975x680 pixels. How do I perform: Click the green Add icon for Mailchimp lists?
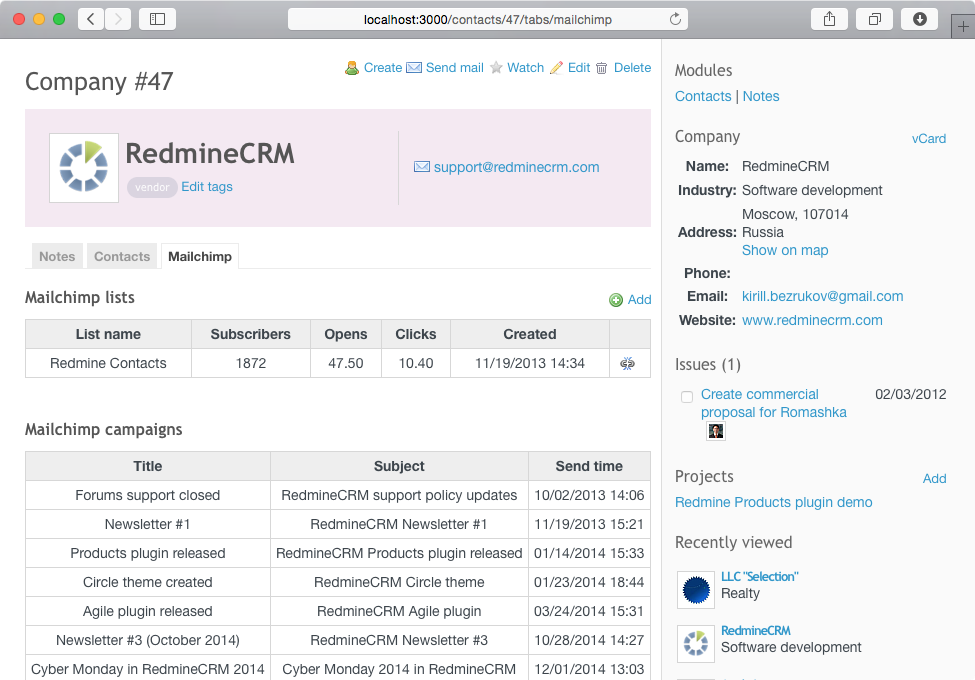coord(616,300)
